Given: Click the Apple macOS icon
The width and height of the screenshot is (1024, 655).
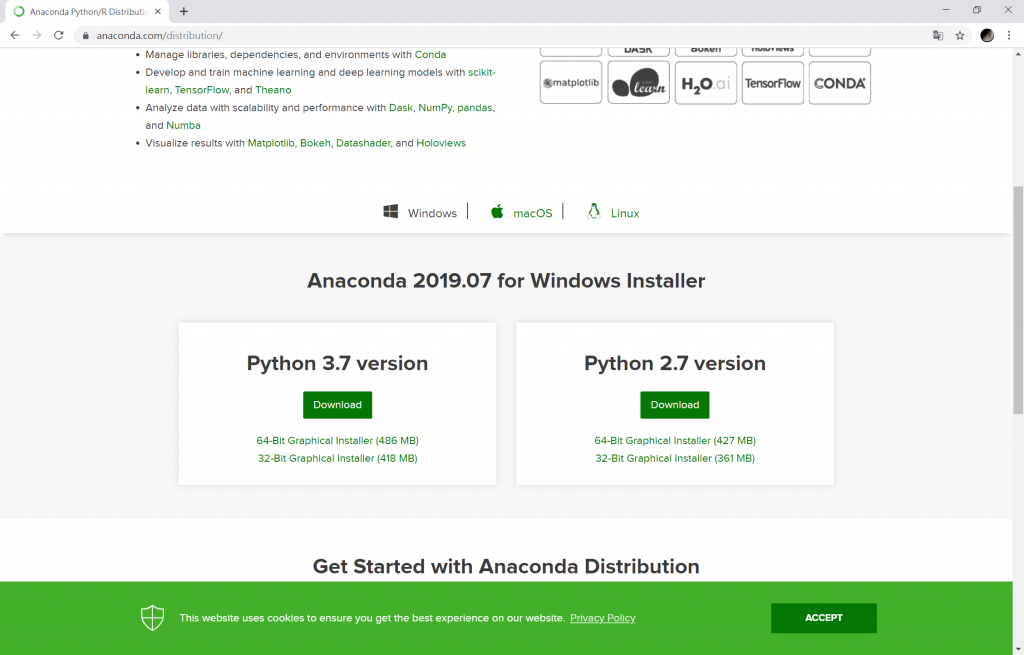Looking at the screenshot, I should point(497,211).
